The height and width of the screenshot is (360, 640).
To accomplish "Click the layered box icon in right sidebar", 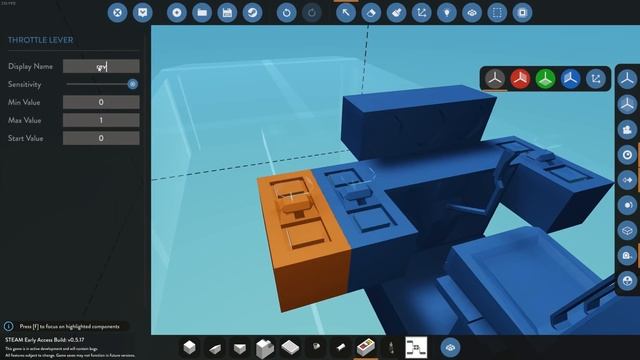I will point(627,231).
